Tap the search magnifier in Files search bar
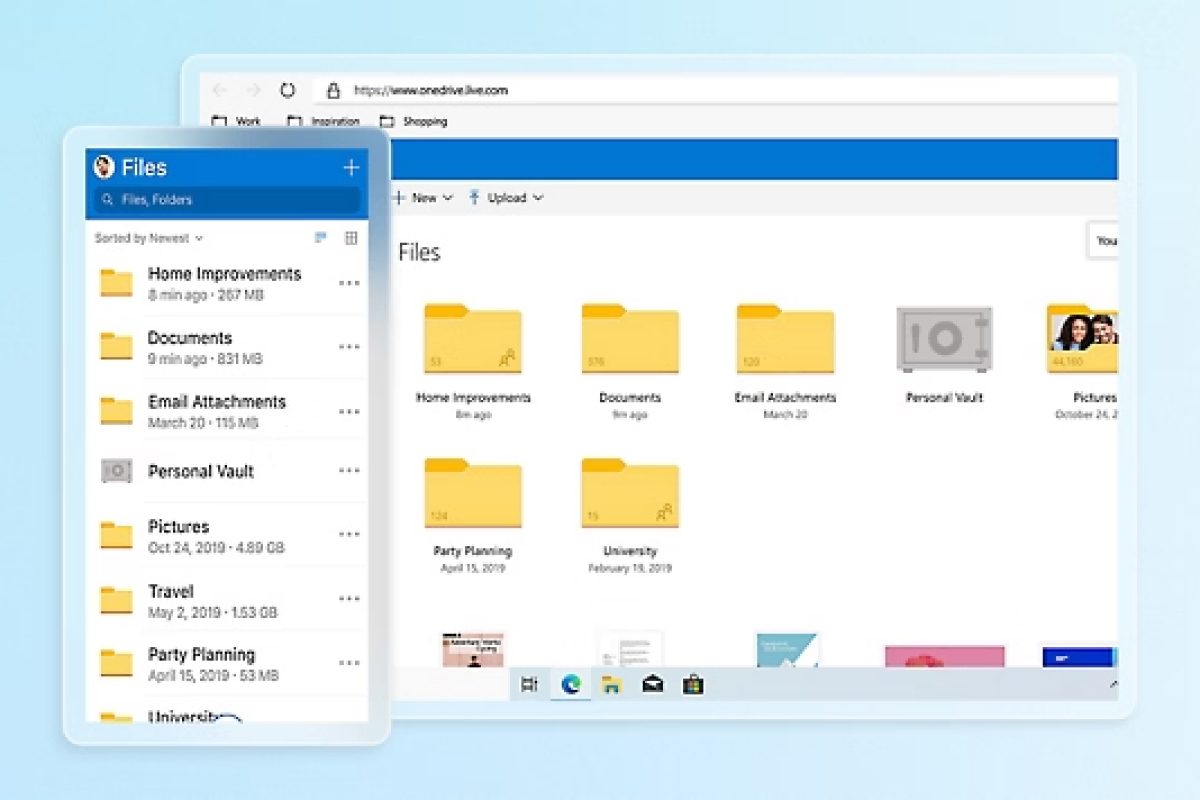1200x800 pixels. (107, 199)
